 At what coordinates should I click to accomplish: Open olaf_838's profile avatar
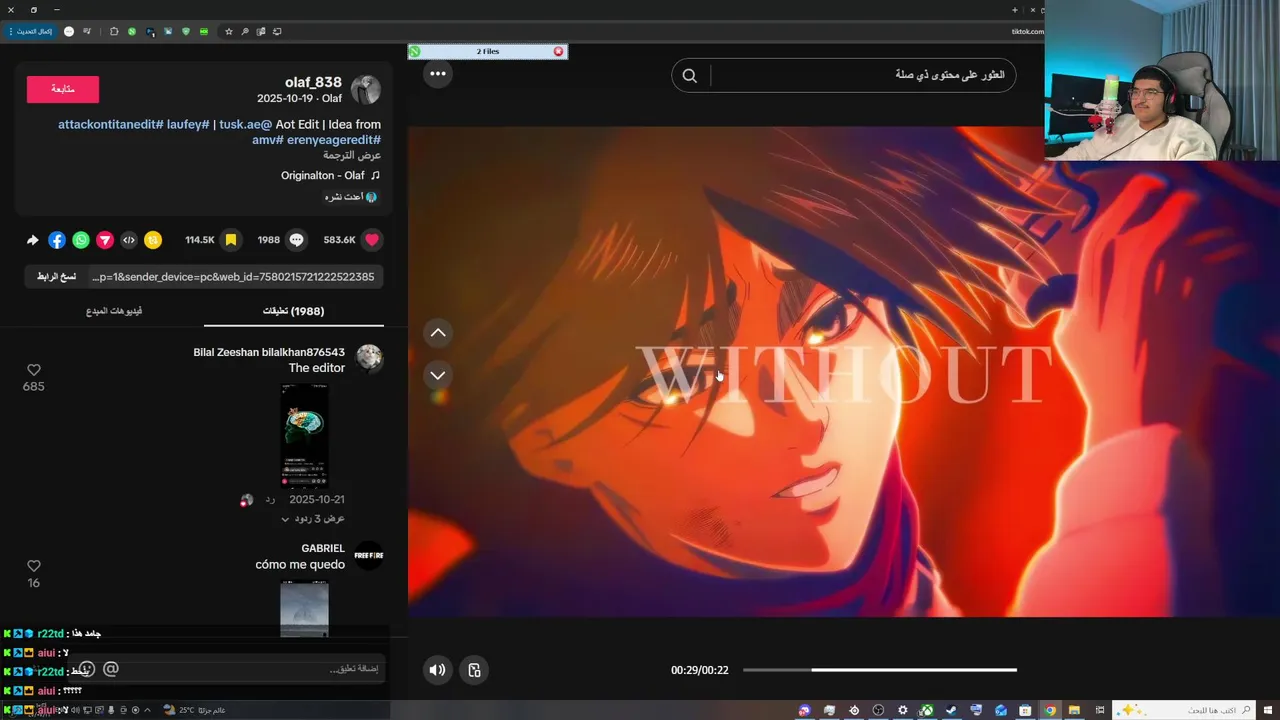366,90
